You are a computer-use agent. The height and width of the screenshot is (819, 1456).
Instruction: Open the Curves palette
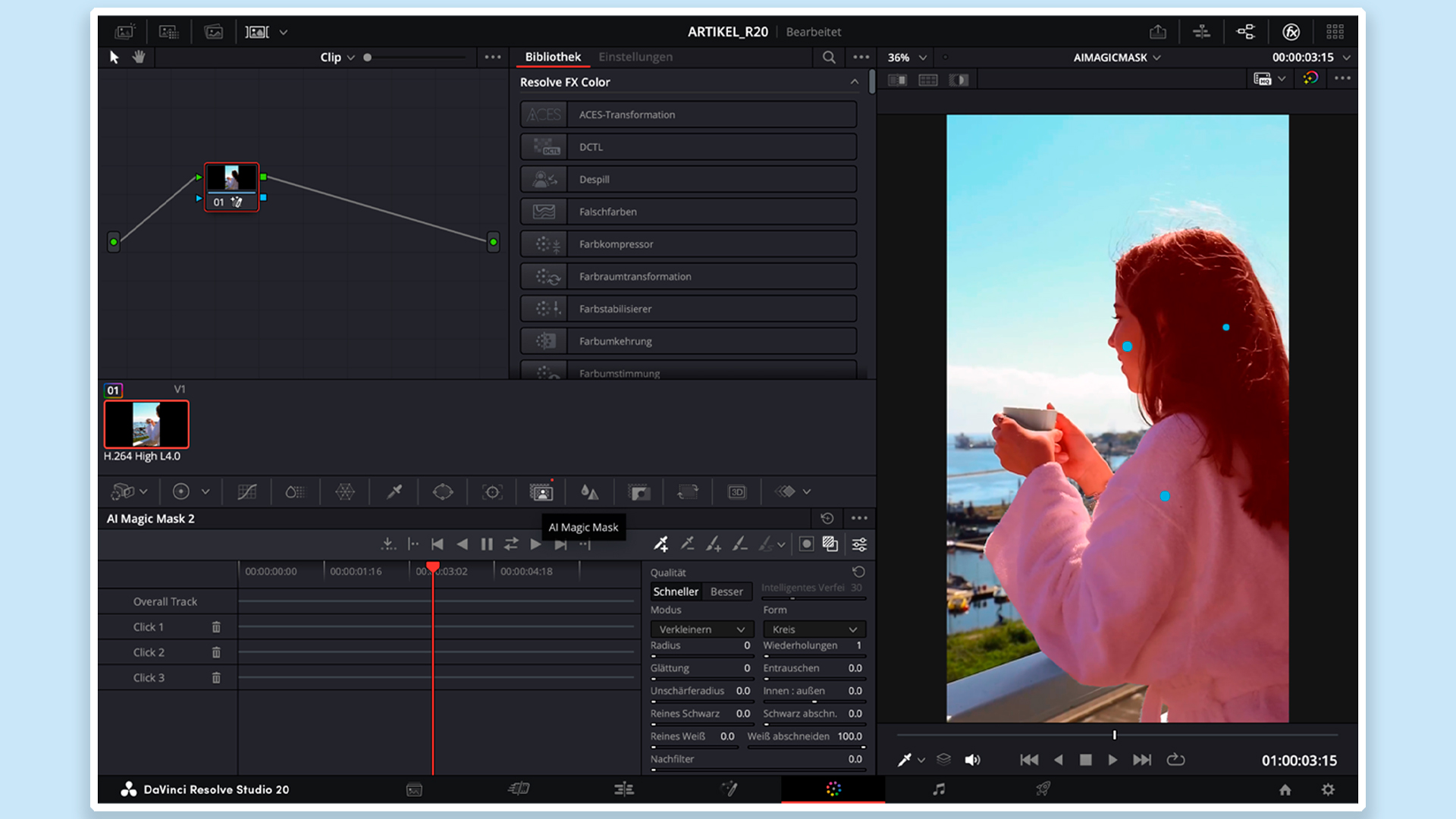[x=246, y=492]
